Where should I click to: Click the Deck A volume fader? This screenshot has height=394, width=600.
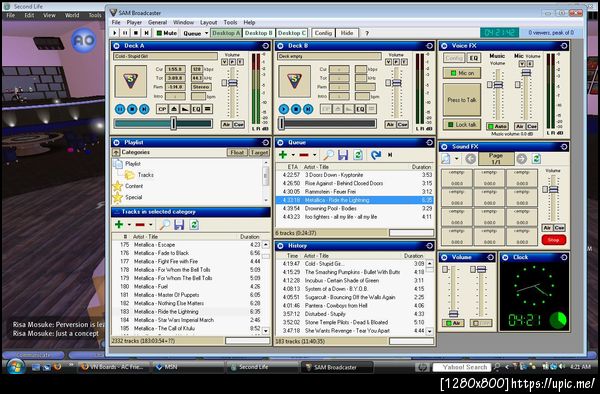click(x=232, y=83)
